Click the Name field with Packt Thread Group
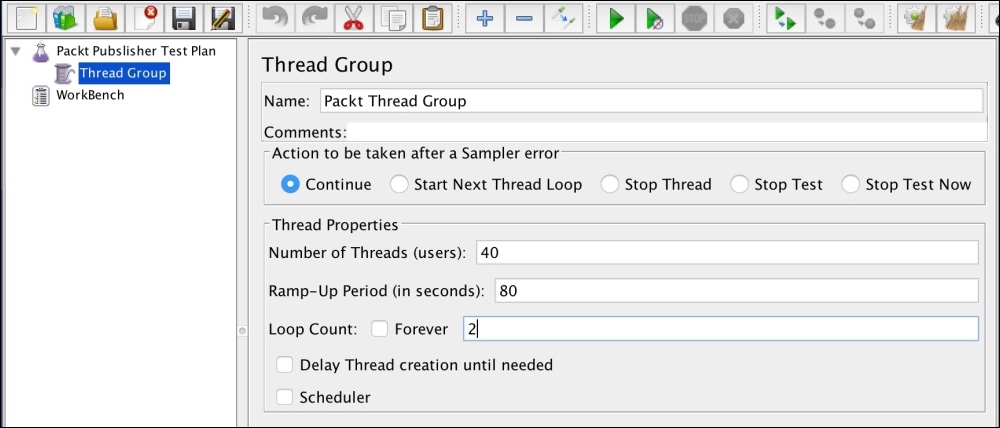Screen dimensions: 1000x428 (651, 101)
